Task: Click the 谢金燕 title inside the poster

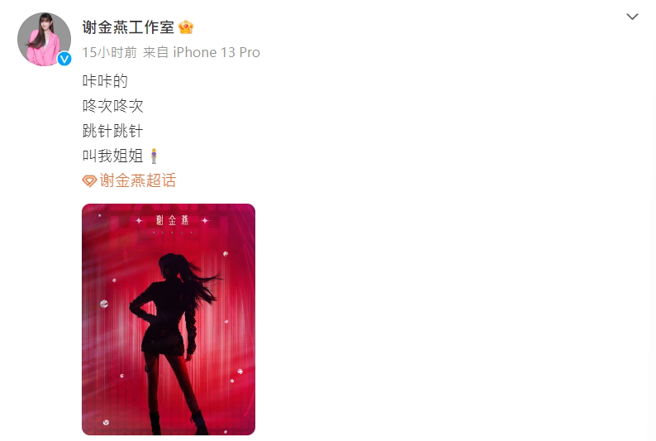Action: 172,220
